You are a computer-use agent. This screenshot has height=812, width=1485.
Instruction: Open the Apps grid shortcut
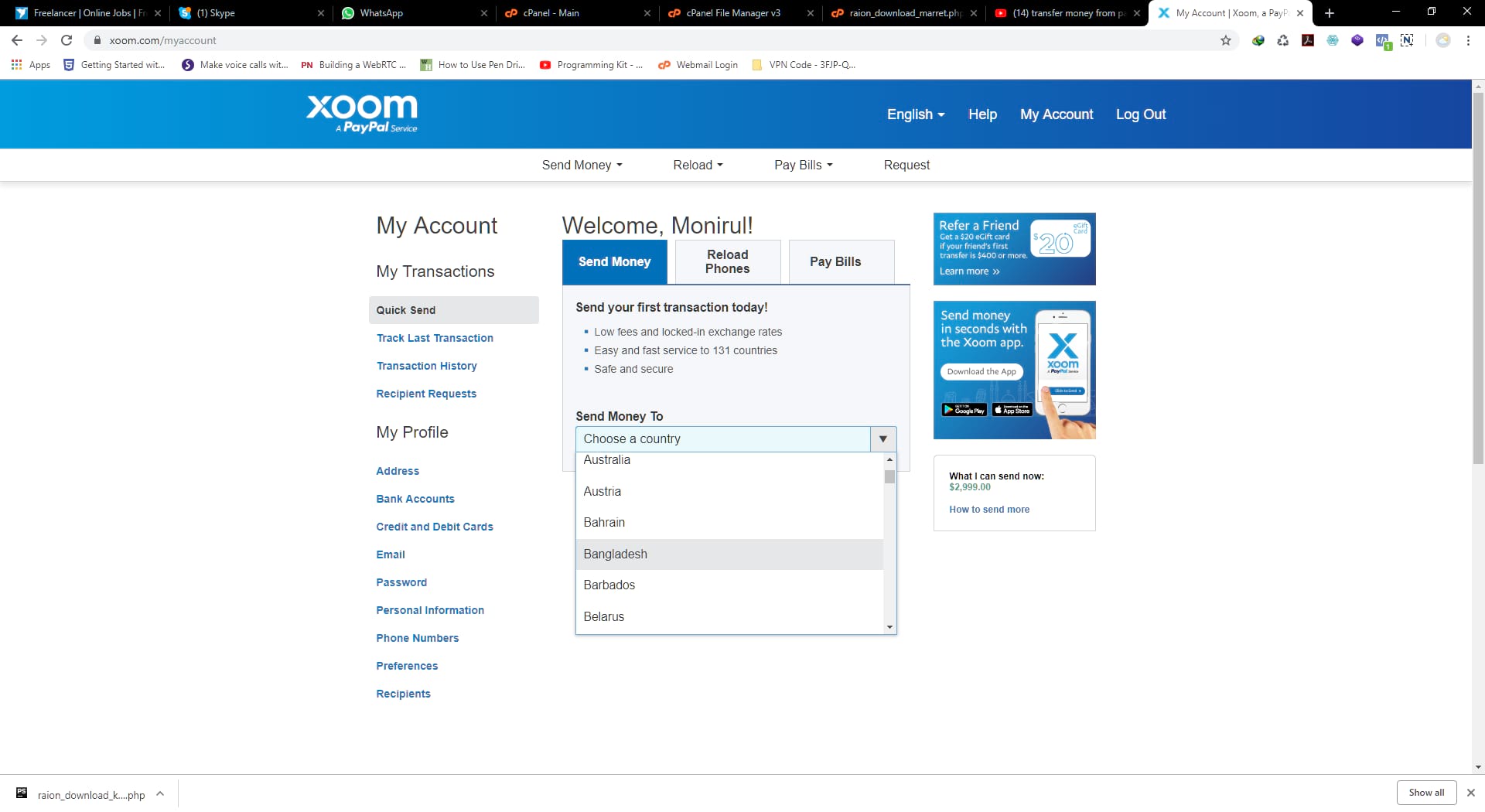point(31,65)
